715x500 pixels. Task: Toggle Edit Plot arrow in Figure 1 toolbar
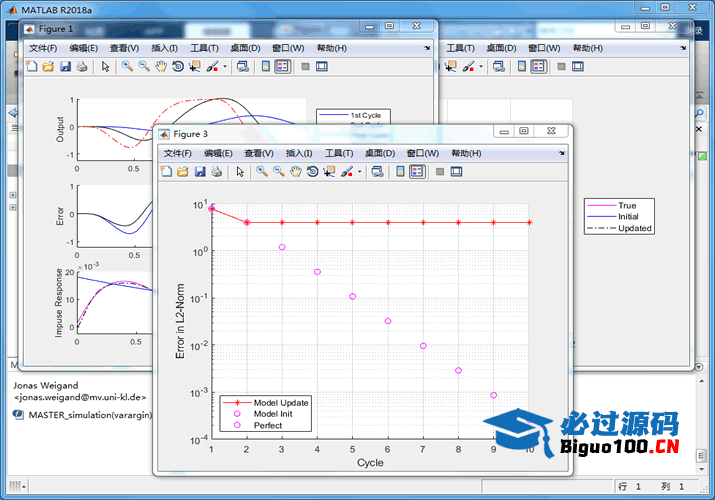(x=105, y=67)
